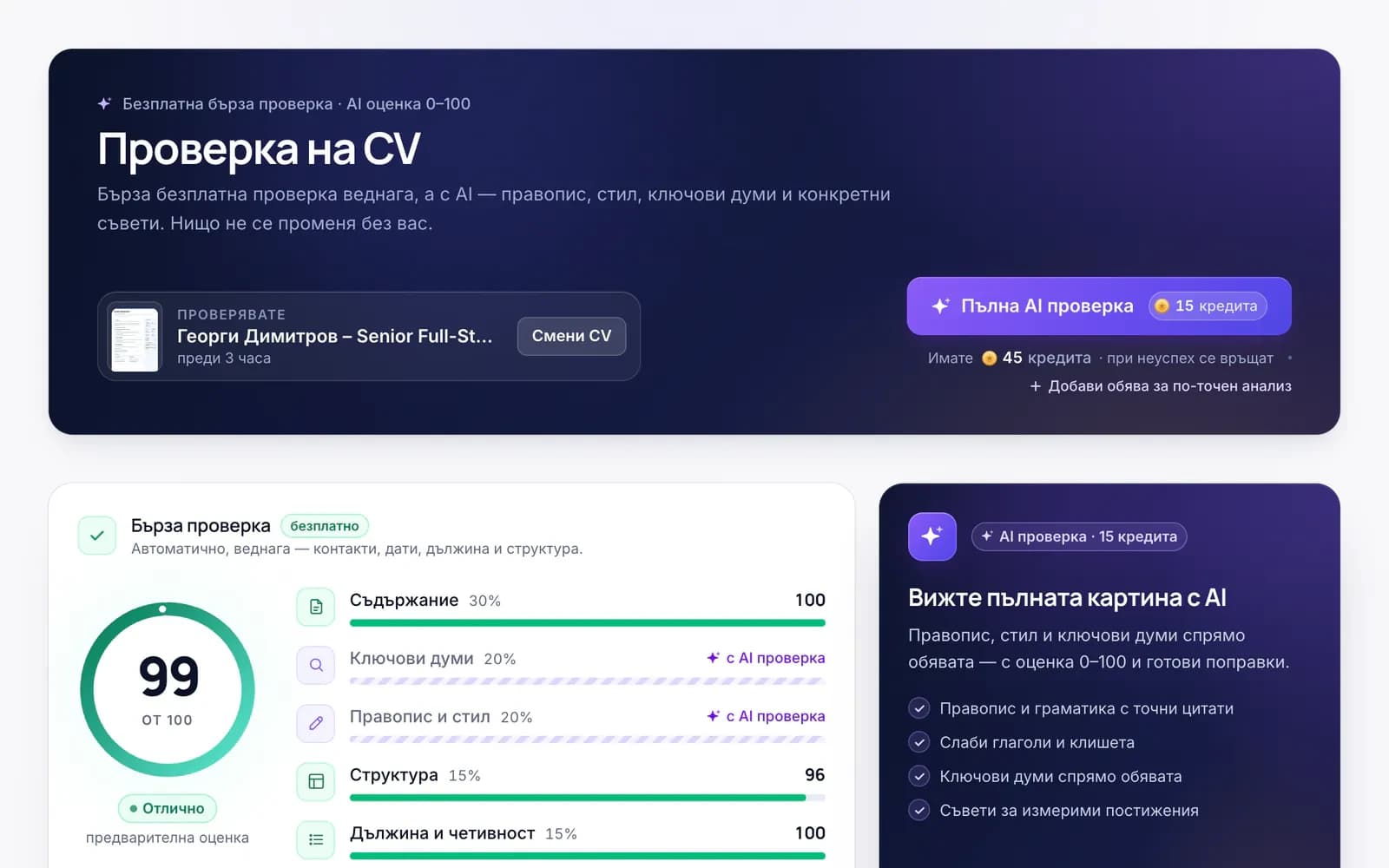The height and width of the screenshot is (868, 1389).
Task: Click the 'Структура' progress bar
Action: pyautogui.click(x=588, y=797)
